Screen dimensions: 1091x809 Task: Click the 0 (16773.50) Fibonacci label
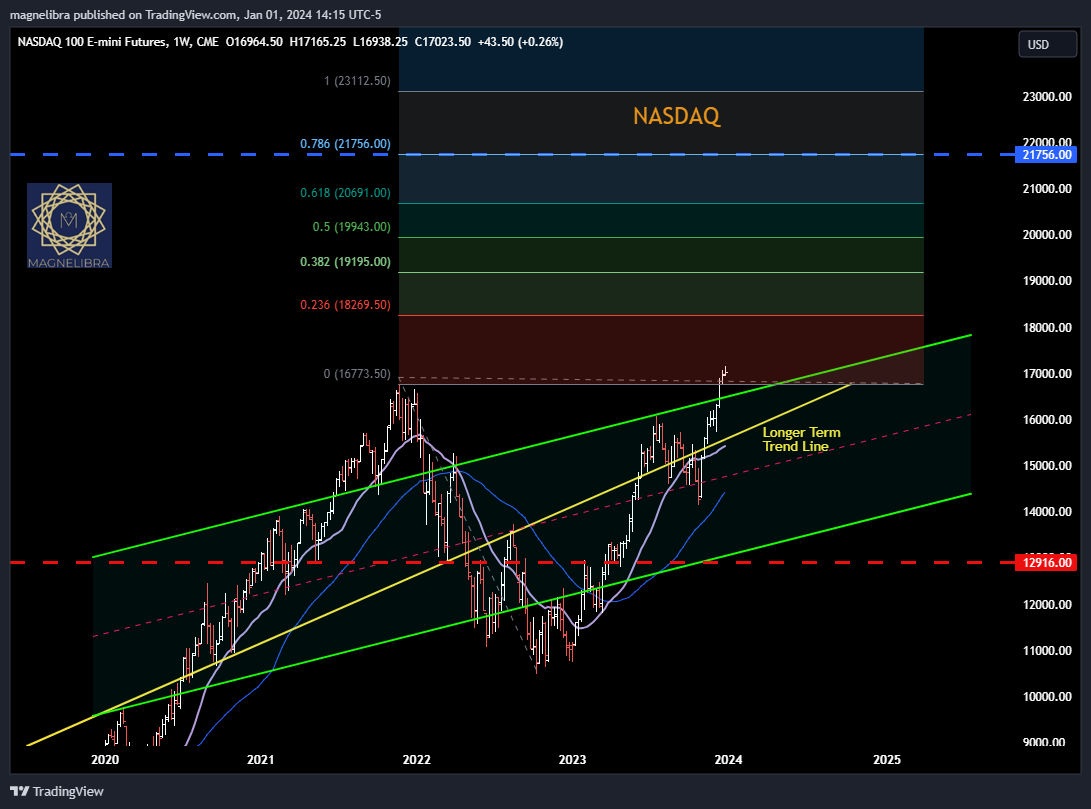(357, 374)
